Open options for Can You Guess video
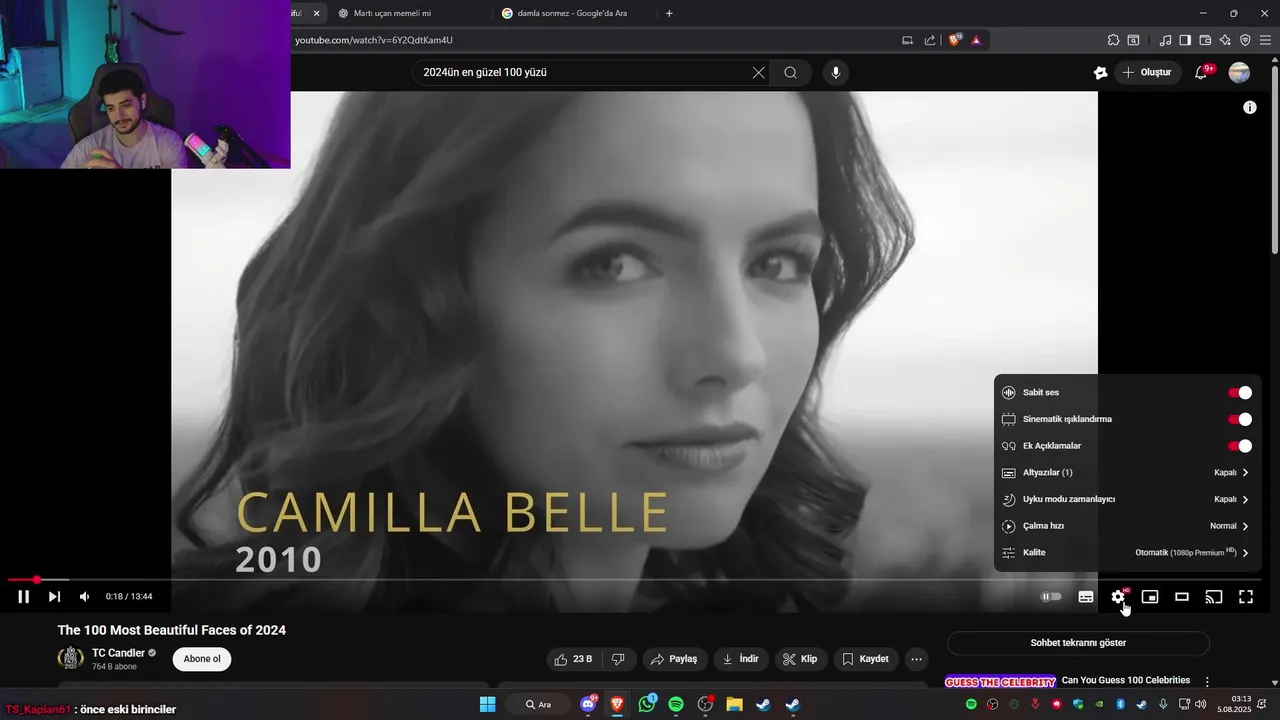This screenshot has height=720, width=1280. [1207, 681]
